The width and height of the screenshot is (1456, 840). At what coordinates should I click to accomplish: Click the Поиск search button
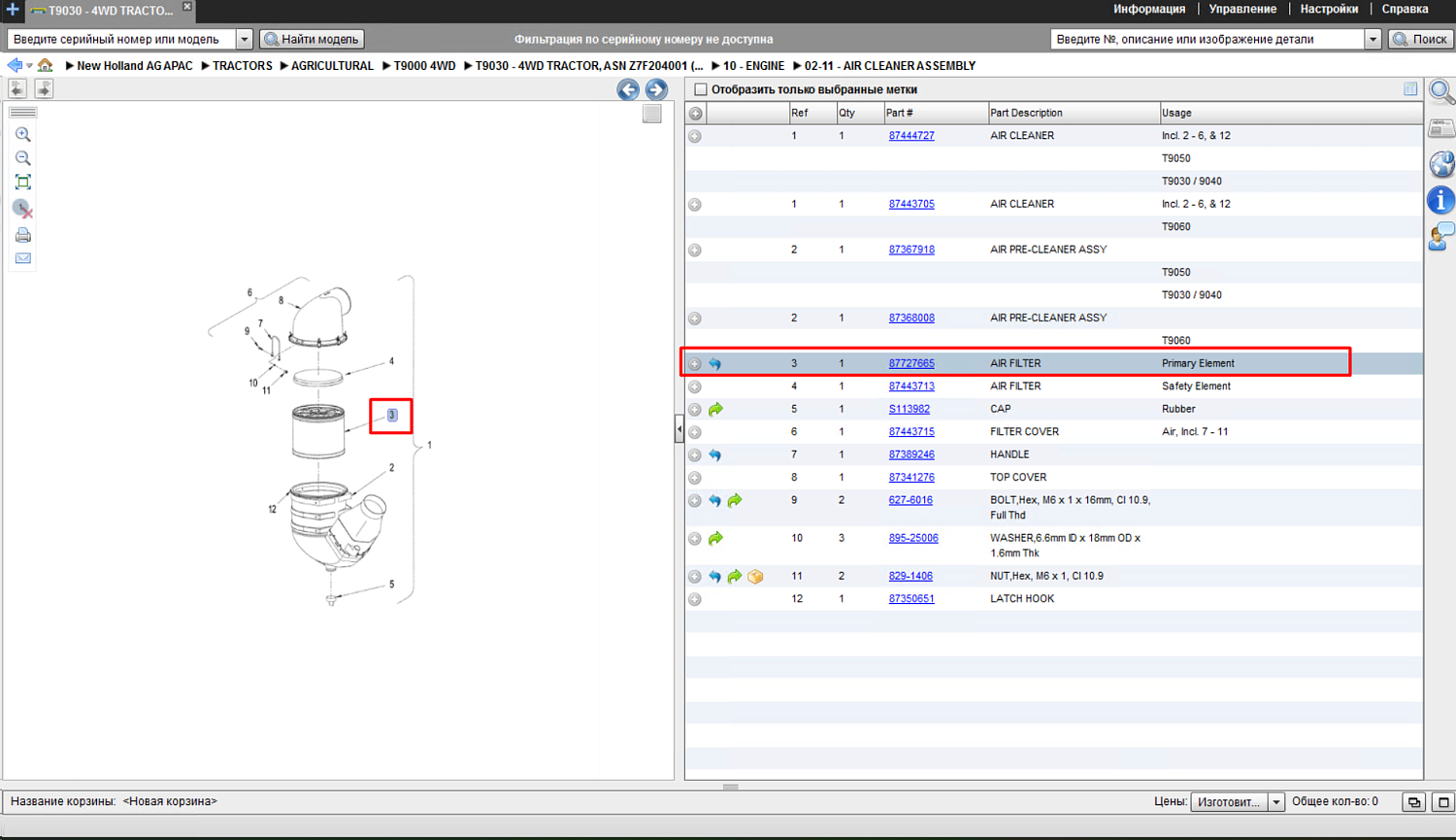[1421, 40]
